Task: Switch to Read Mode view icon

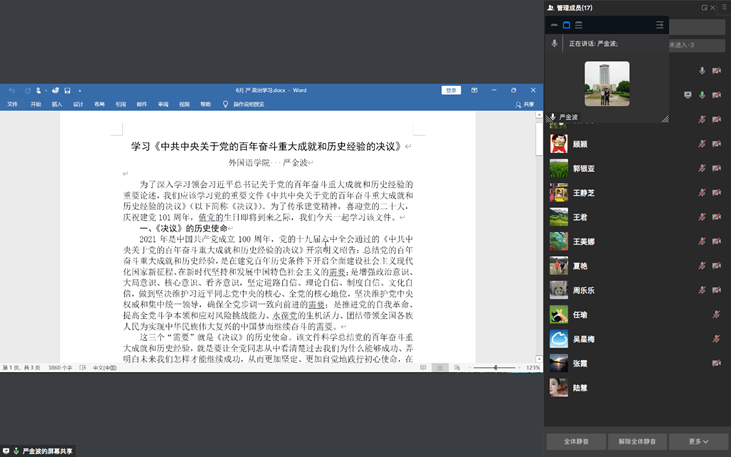Action: [x=423, y=368]
